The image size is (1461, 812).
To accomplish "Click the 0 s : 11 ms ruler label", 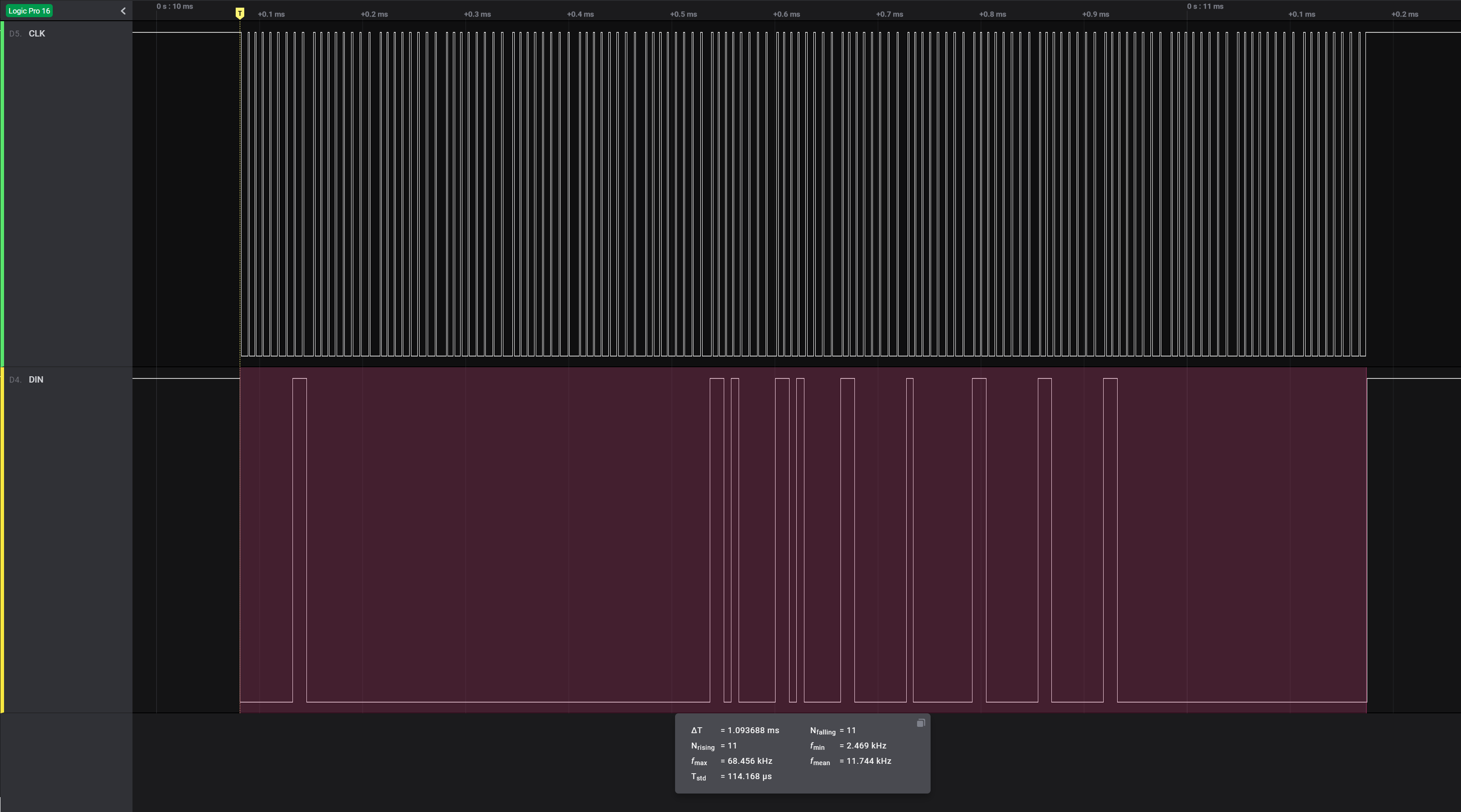I will point(1205,6).
